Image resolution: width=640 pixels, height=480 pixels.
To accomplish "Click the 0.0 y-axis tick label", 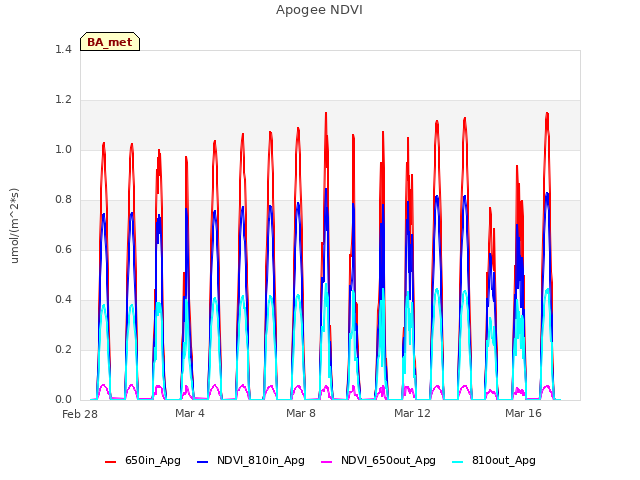I will pos(63,400).
